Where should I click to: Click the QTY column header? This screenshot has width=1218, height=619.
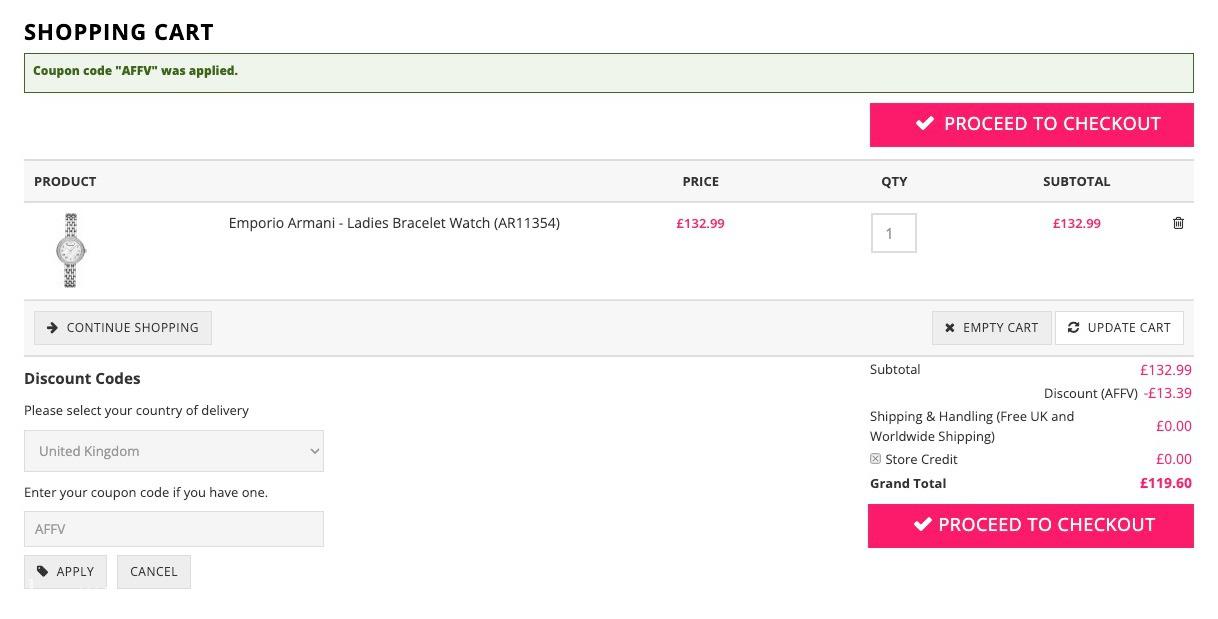[x=894, y=181]
